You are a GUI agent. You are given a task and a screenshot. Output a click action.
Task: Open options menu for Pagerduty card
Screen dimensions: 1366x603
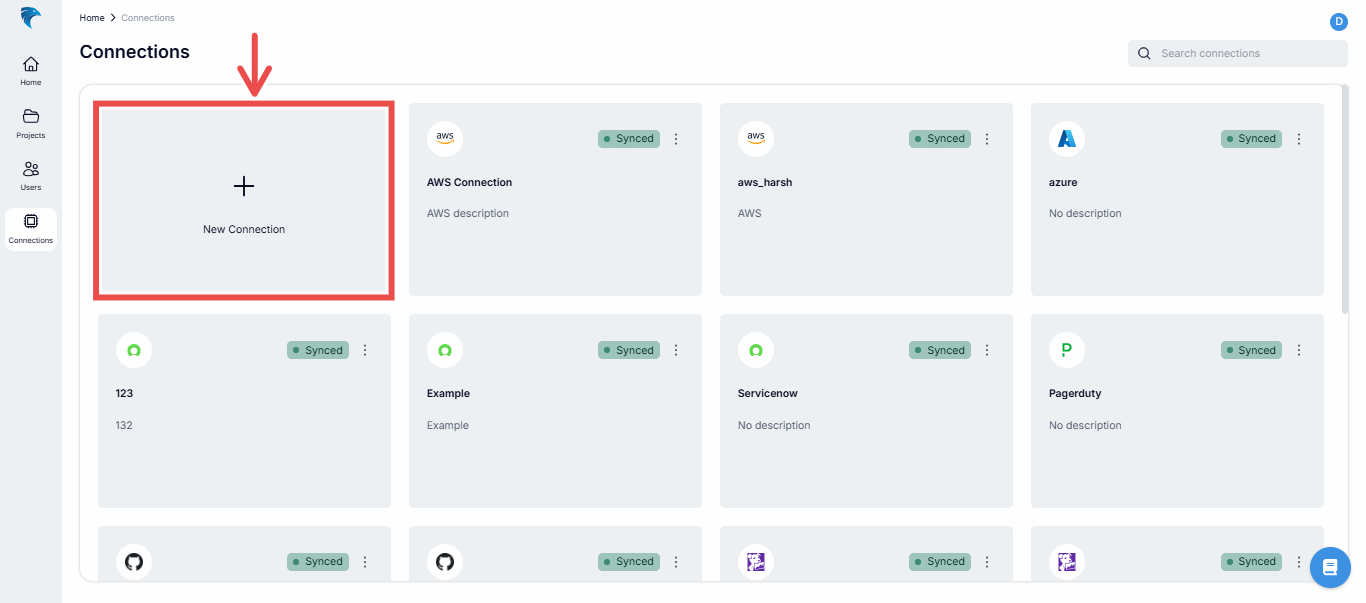pos(1299,350)
